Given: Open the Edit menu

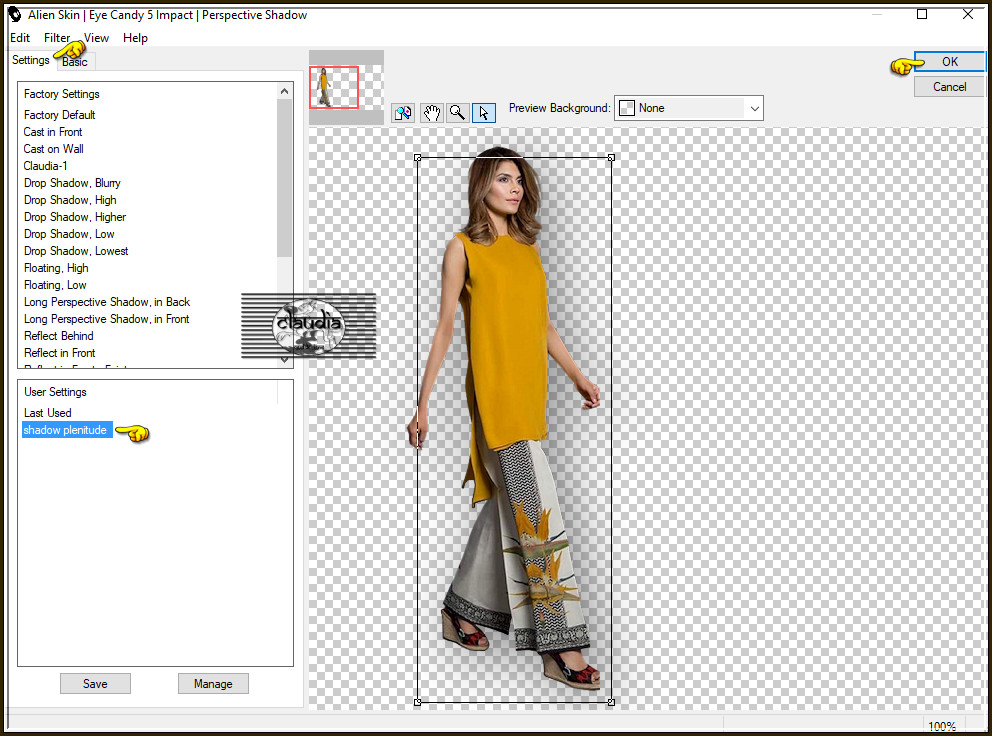Looking at the screenshot, I should coord(20,38).
